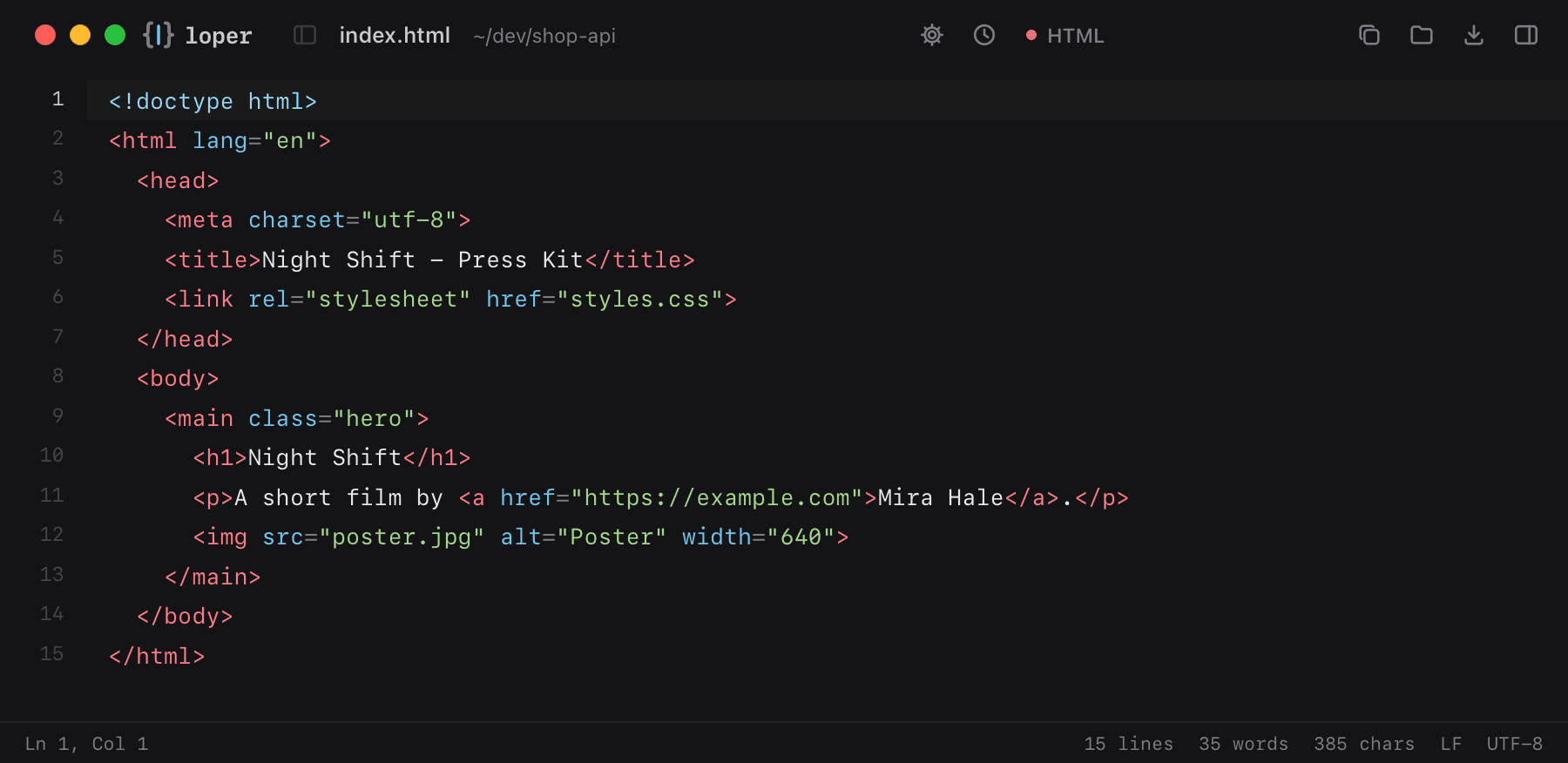Minimize the window with the yellow button
The height and width of the screenshot is (763, 1568).
point(80,35)
